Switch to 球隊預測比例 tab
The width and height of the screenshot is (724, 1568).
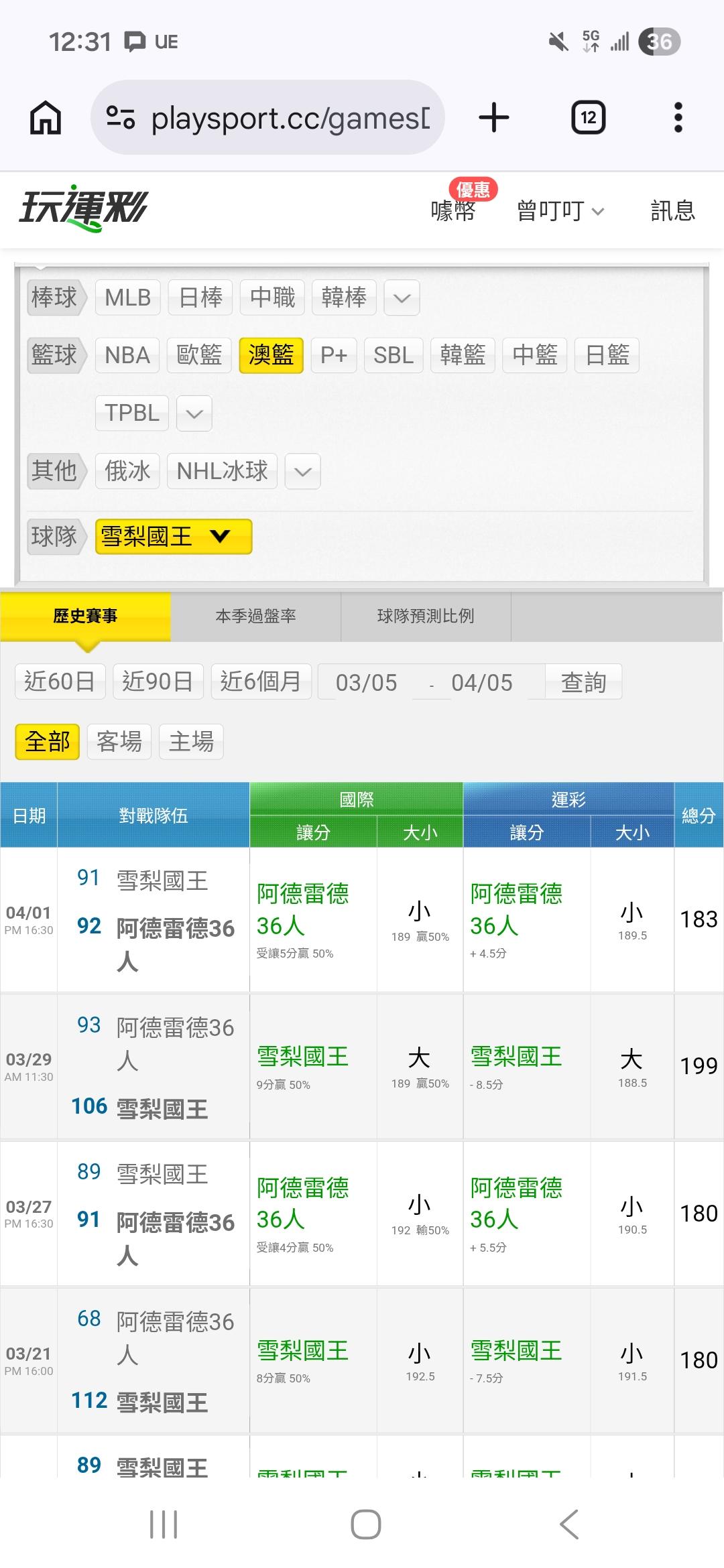(426, 616)
